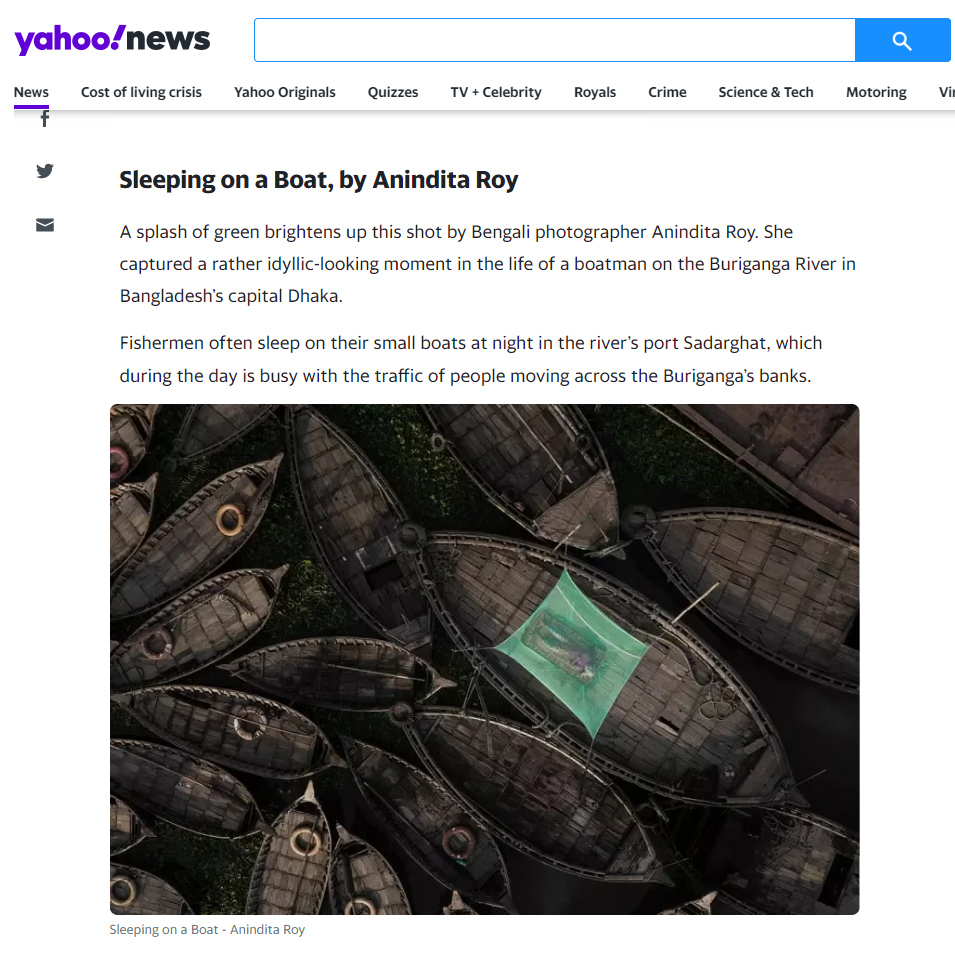Viewport: 955px width, 955px height.
Task: Select Yahoo Originals in navigation
Action: coord(284,92)
